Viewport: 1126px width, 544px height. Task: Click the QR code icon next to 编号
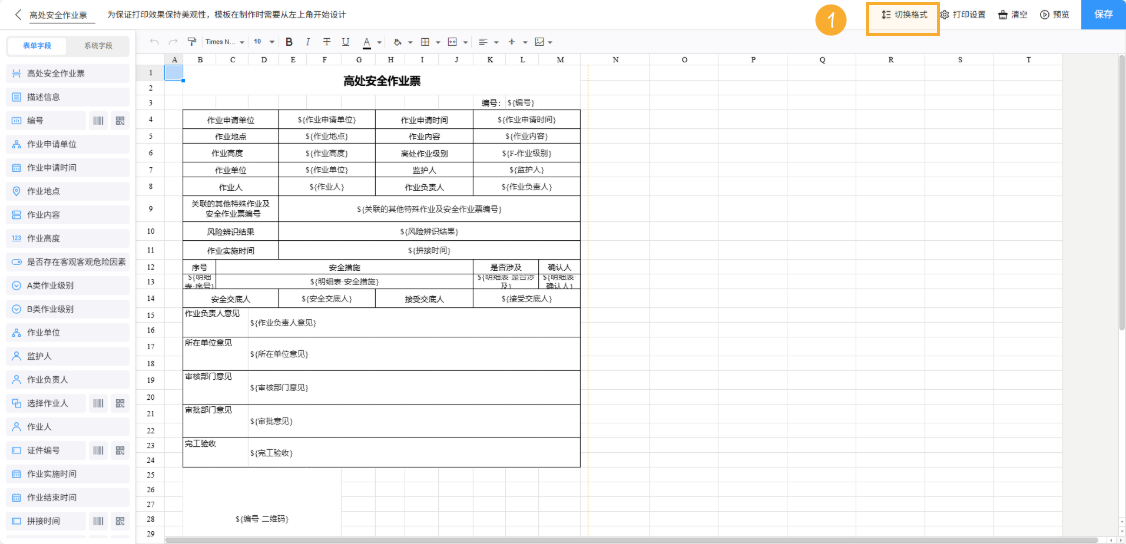pos(120,121)
